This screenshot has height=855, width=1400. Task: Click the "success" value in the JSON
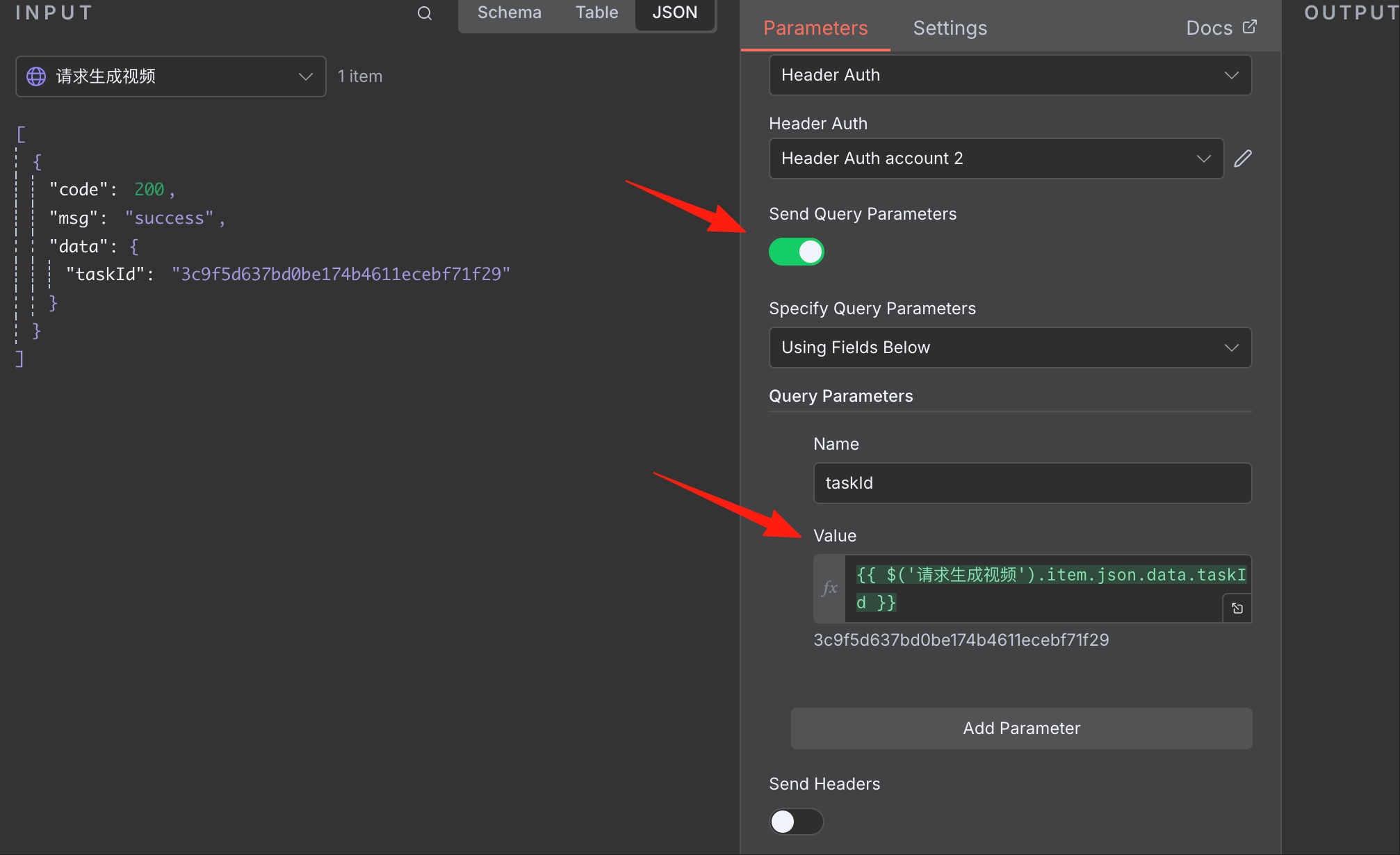coord(170,218)
